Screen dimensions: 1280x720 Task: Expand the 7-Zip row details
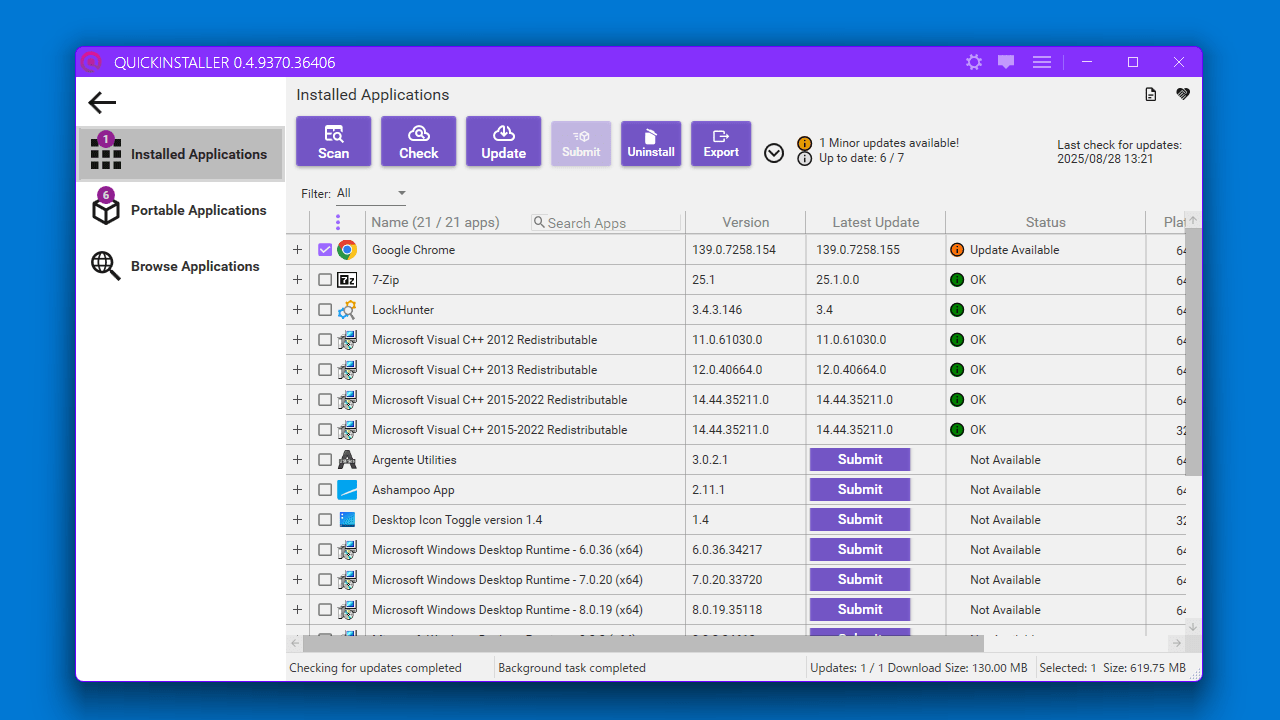(x=297, y=280)
